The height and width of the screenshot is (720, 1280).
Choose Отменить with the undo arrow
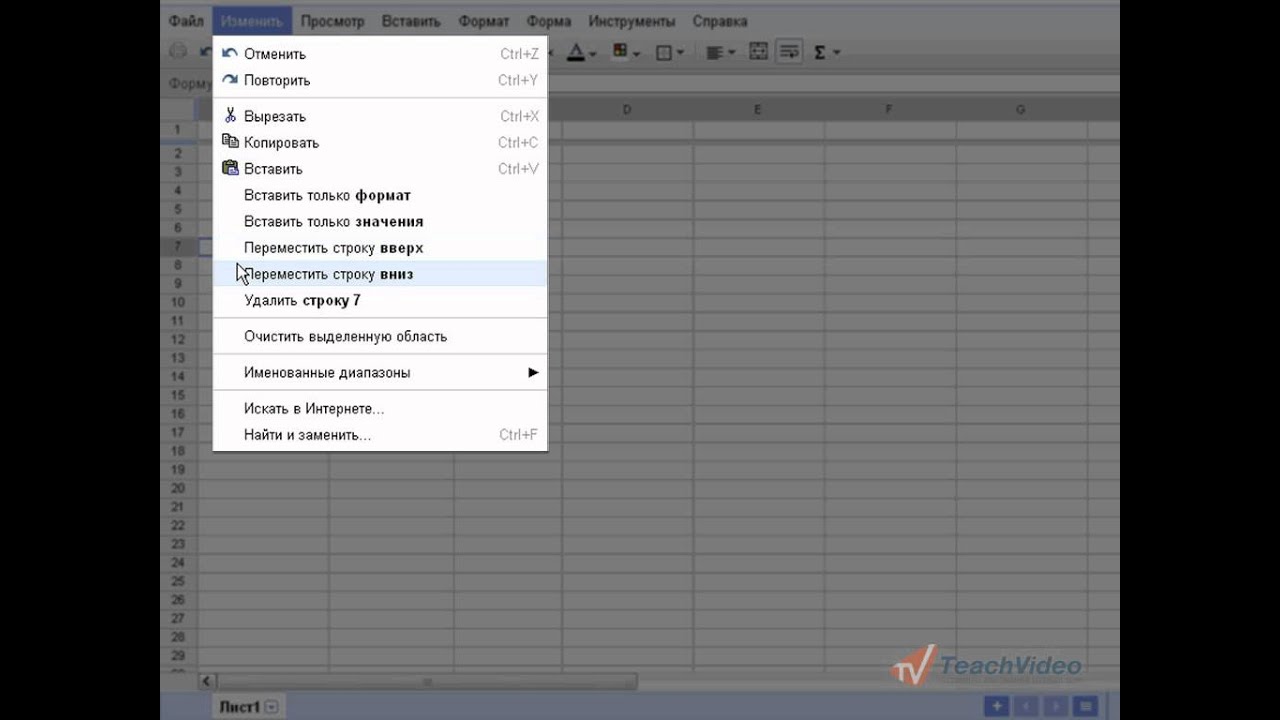380,54
